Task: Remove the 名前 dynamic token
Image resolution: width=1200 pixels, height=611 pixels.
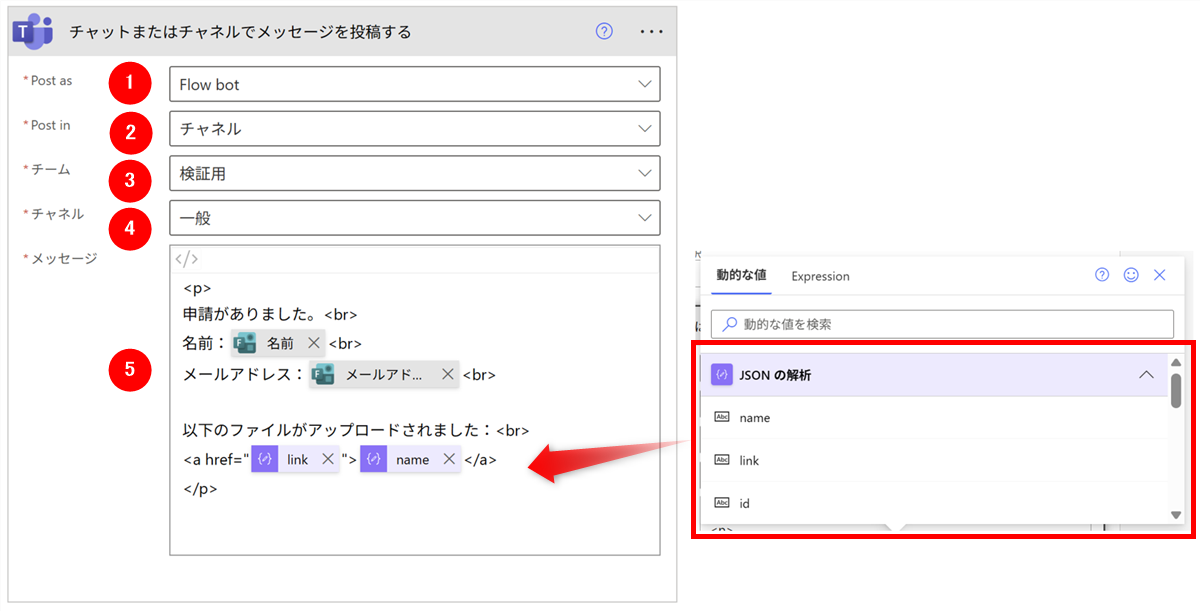Action: (313, 343)
